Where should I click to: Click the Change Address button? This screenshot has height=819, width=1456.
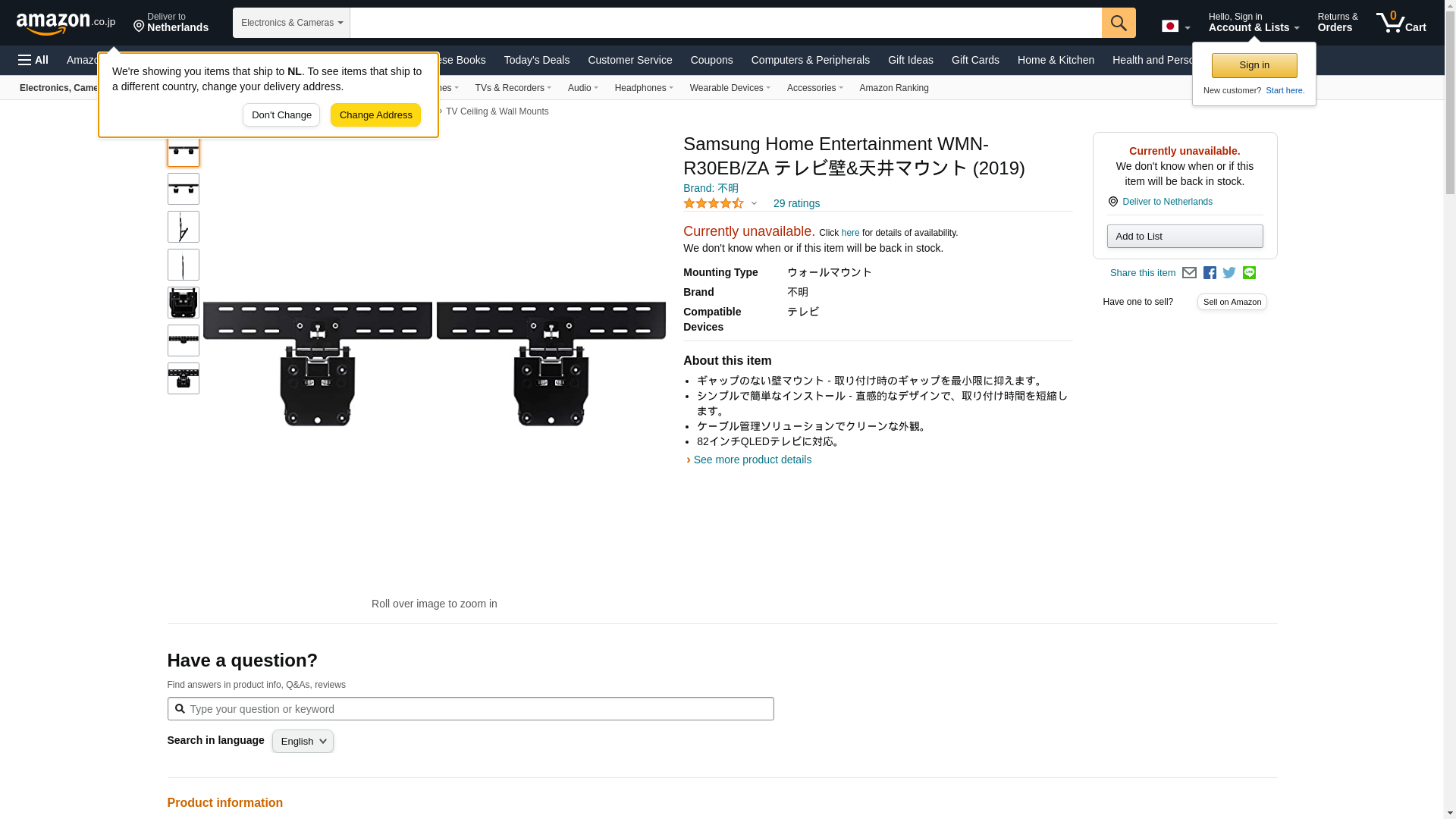point(375,115)
